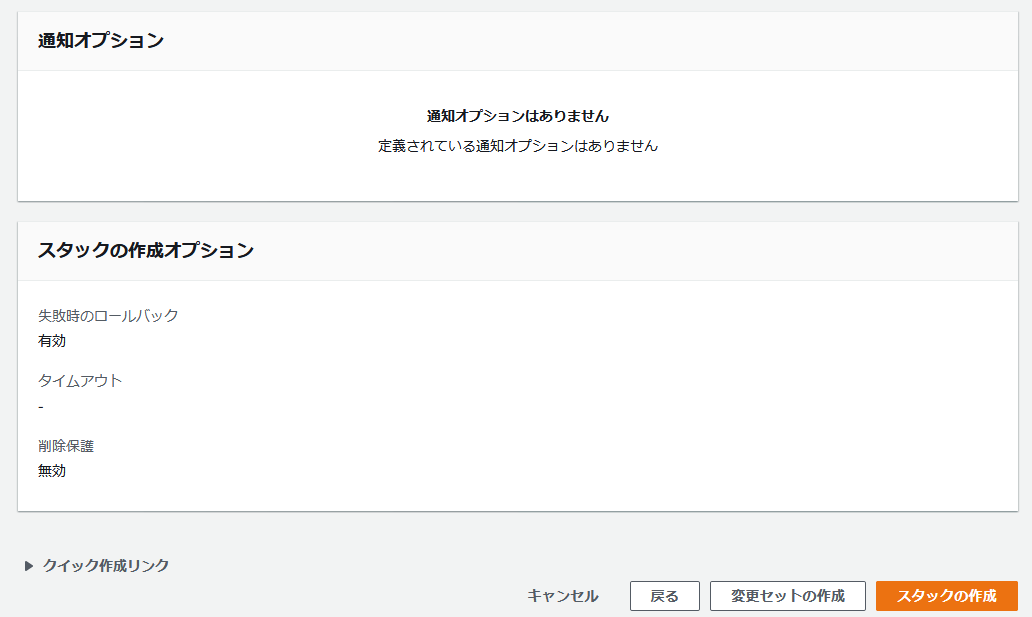Go back with the 戻る button
The height and width of the screenshot is (617, 1032).
(664, 596)
